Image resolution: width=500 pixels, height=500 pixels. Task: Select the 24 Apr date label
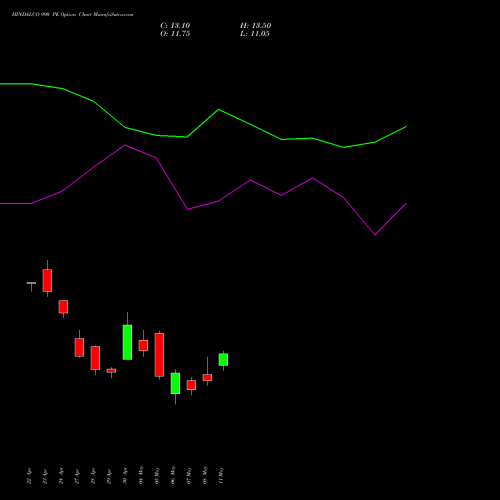tap(61, 476)
